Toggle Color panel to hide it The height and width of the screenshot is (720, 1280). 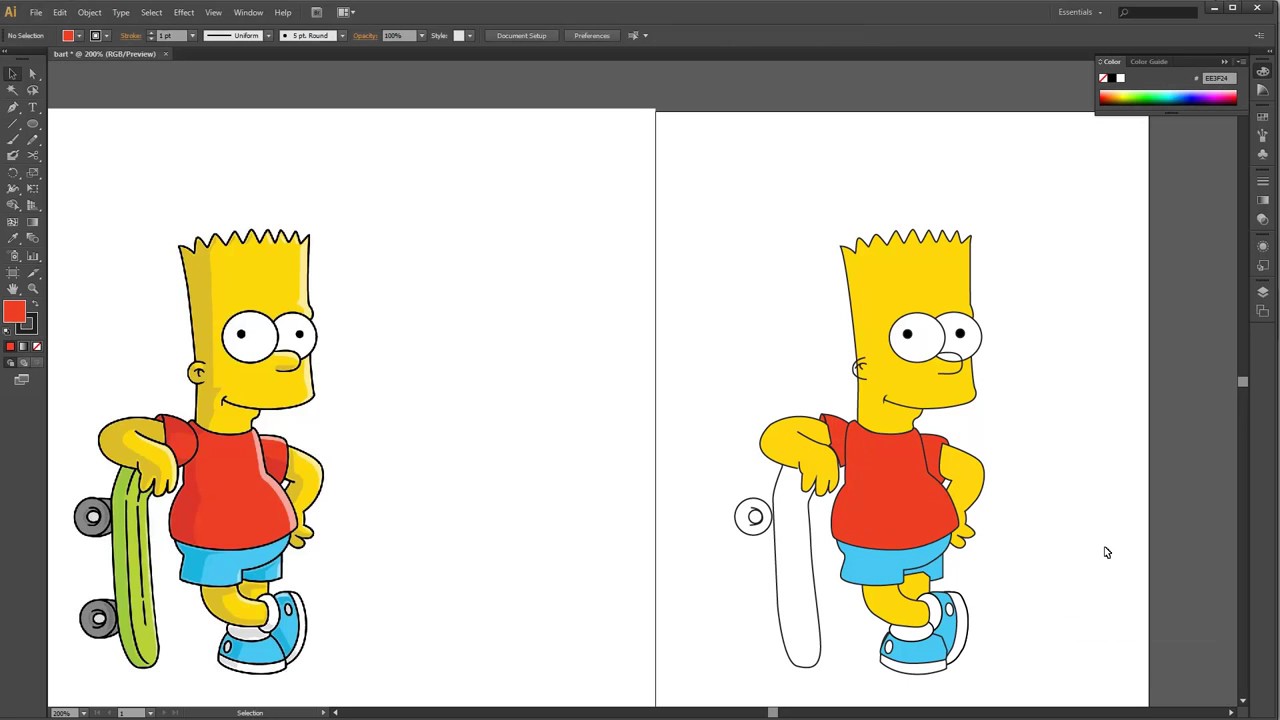pos(1112,61)
